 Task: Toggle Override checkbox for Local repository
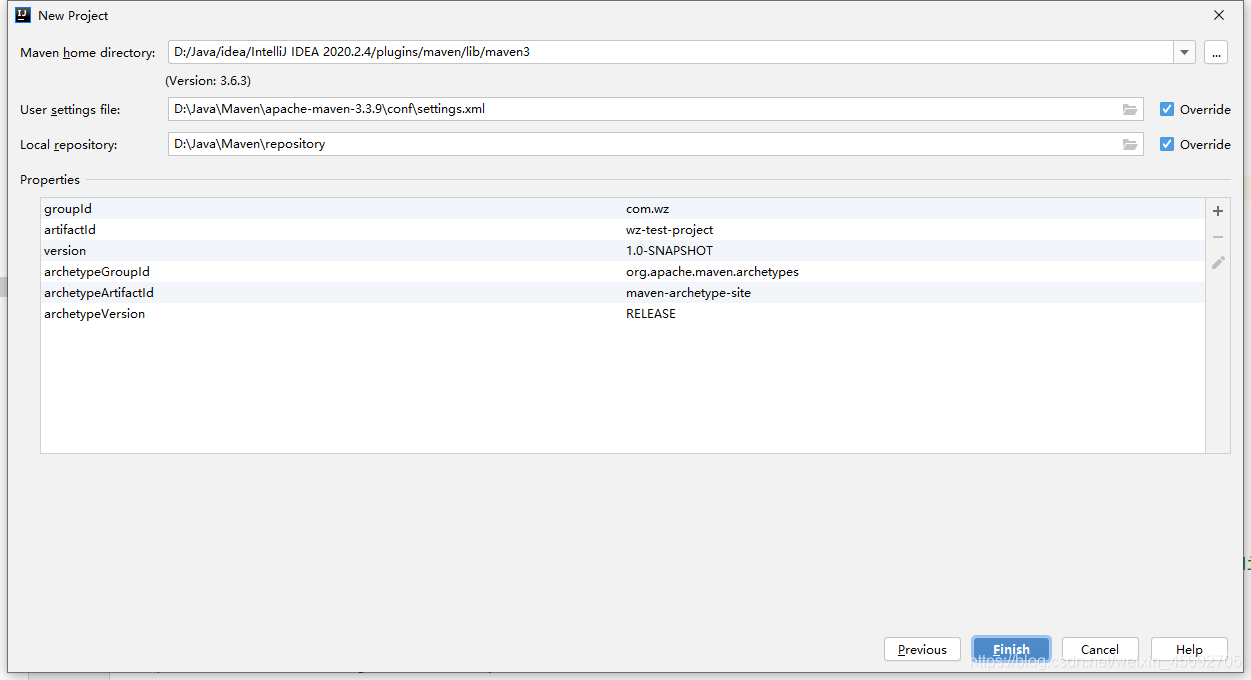click(1167, 144)
